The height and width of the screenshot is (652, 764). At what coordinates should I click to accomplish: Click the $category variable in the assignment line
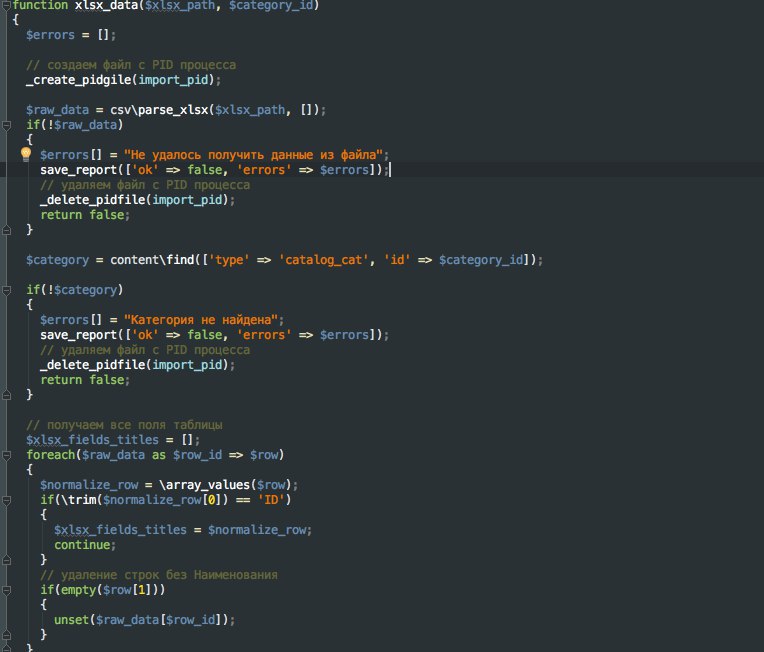57,260
